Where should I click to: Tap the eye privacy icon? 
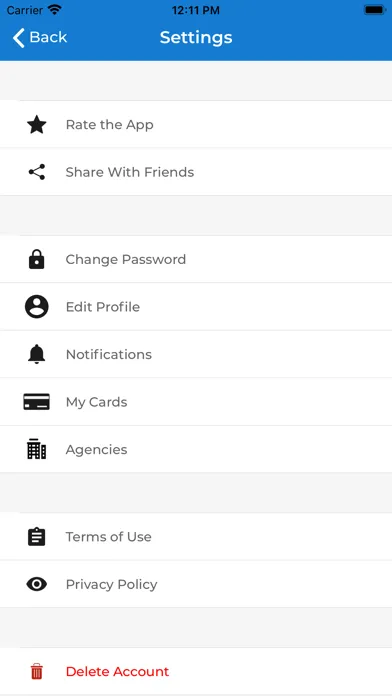coord(36,584)
